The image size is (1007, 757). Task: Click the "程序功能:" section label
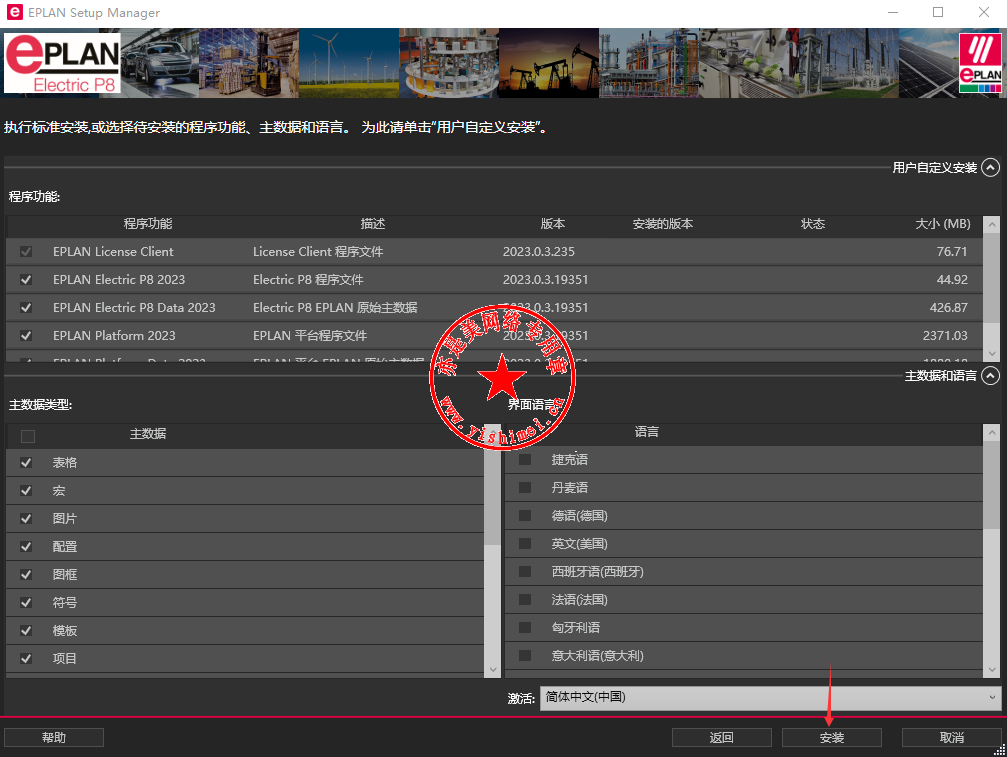[35, 197]
